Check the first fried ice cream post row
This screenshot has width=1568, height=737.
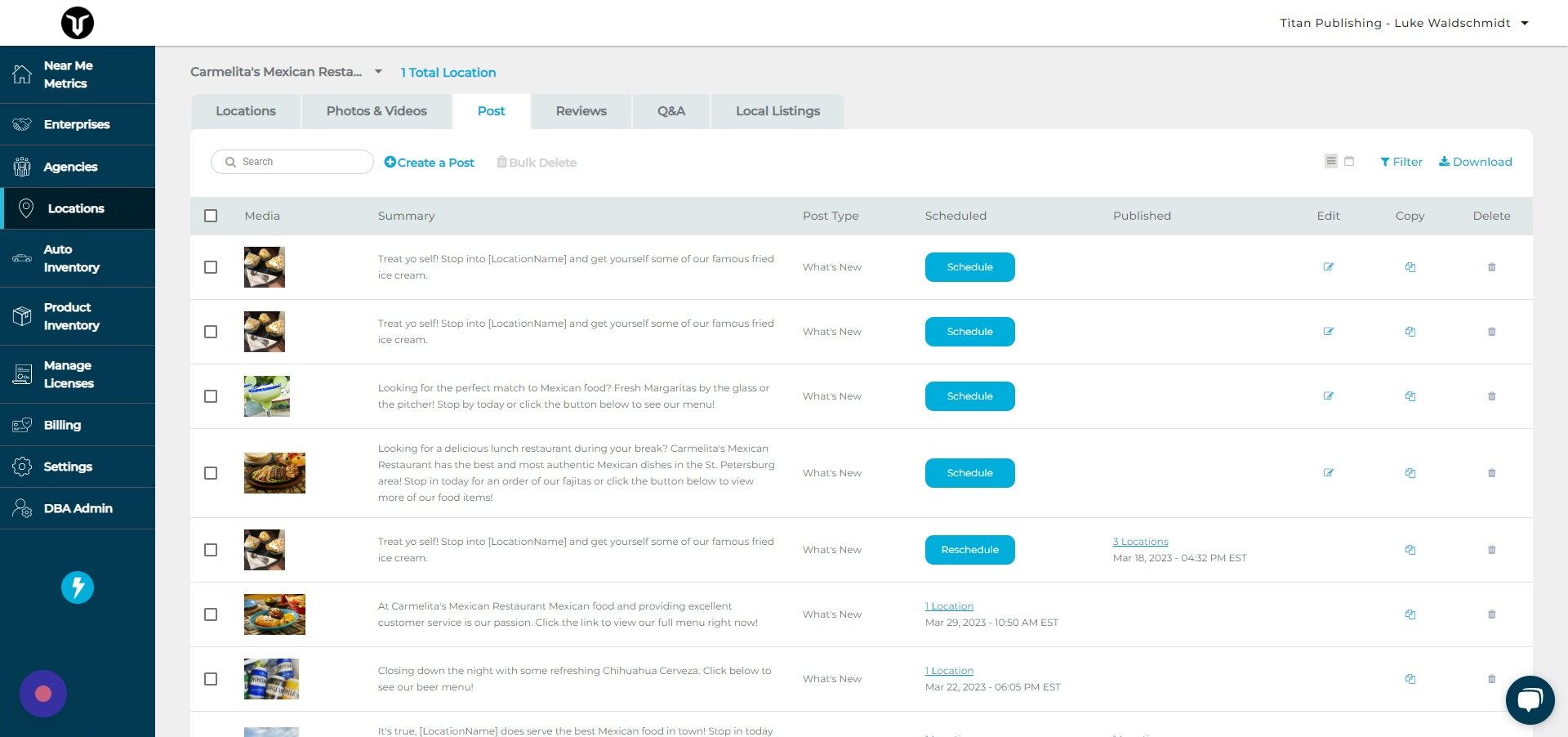211,267
